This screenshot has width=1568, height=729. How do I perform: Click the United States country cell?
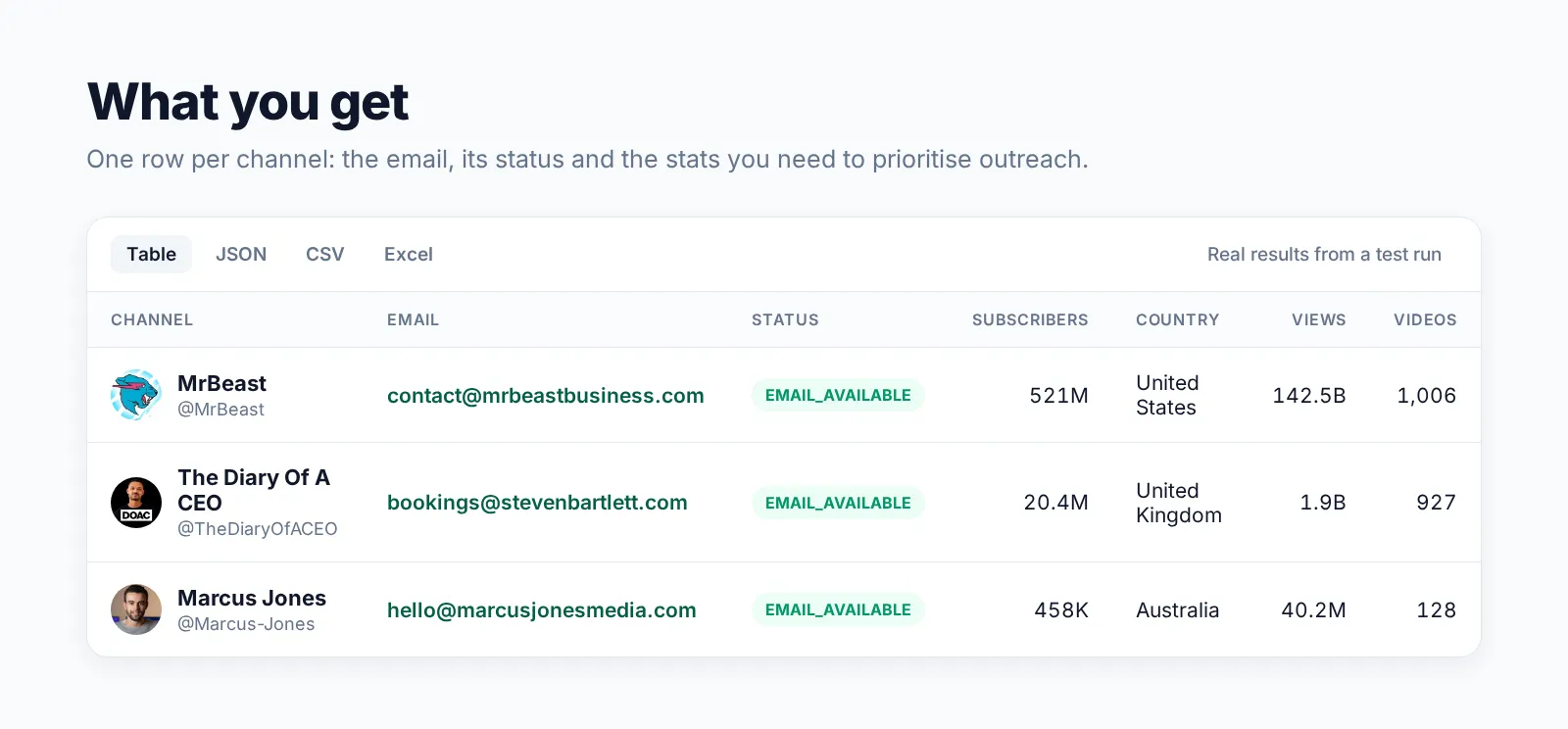click(x=1167, y=395)
